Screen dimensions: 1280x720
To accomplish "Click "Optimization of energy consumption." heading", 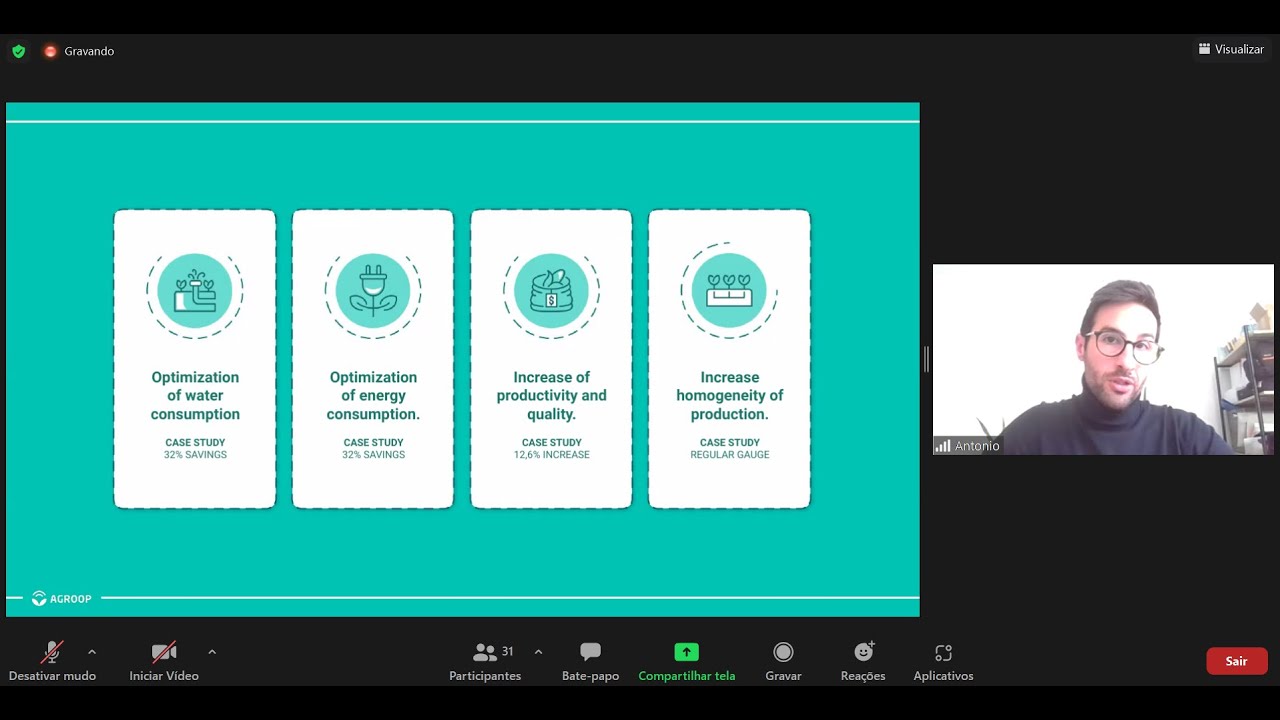I will (373, 396).
